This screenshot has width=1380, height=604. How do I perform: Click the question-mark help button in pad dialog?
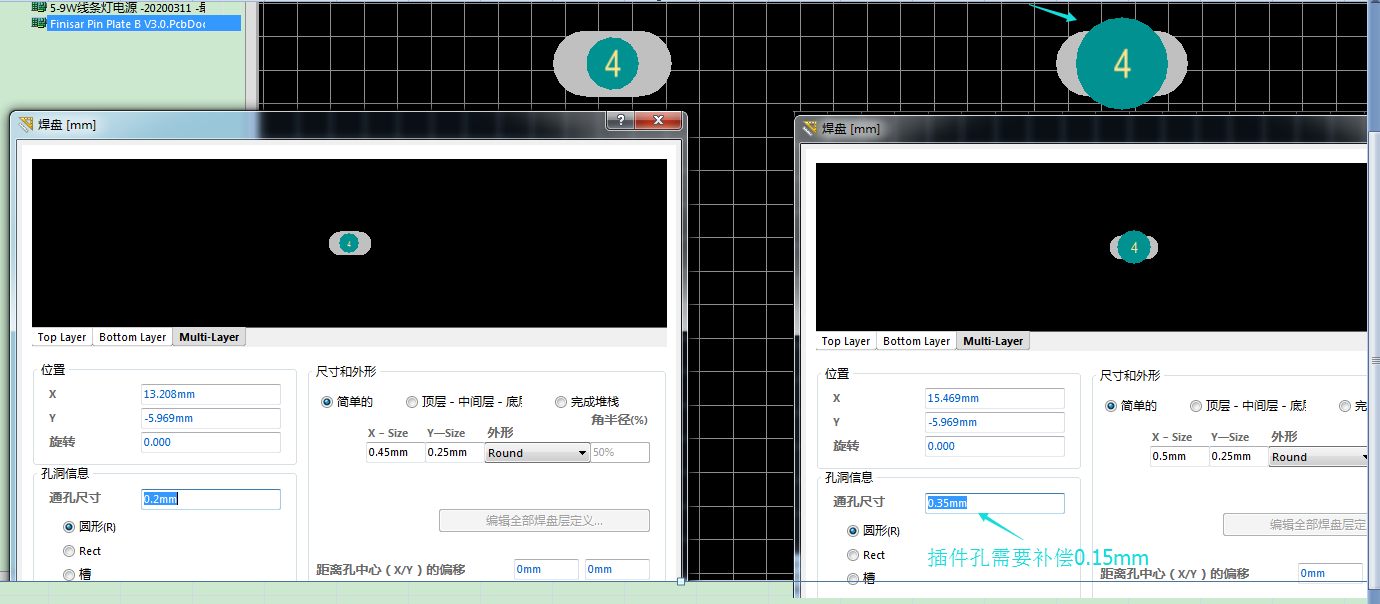[x=620, y=121]
